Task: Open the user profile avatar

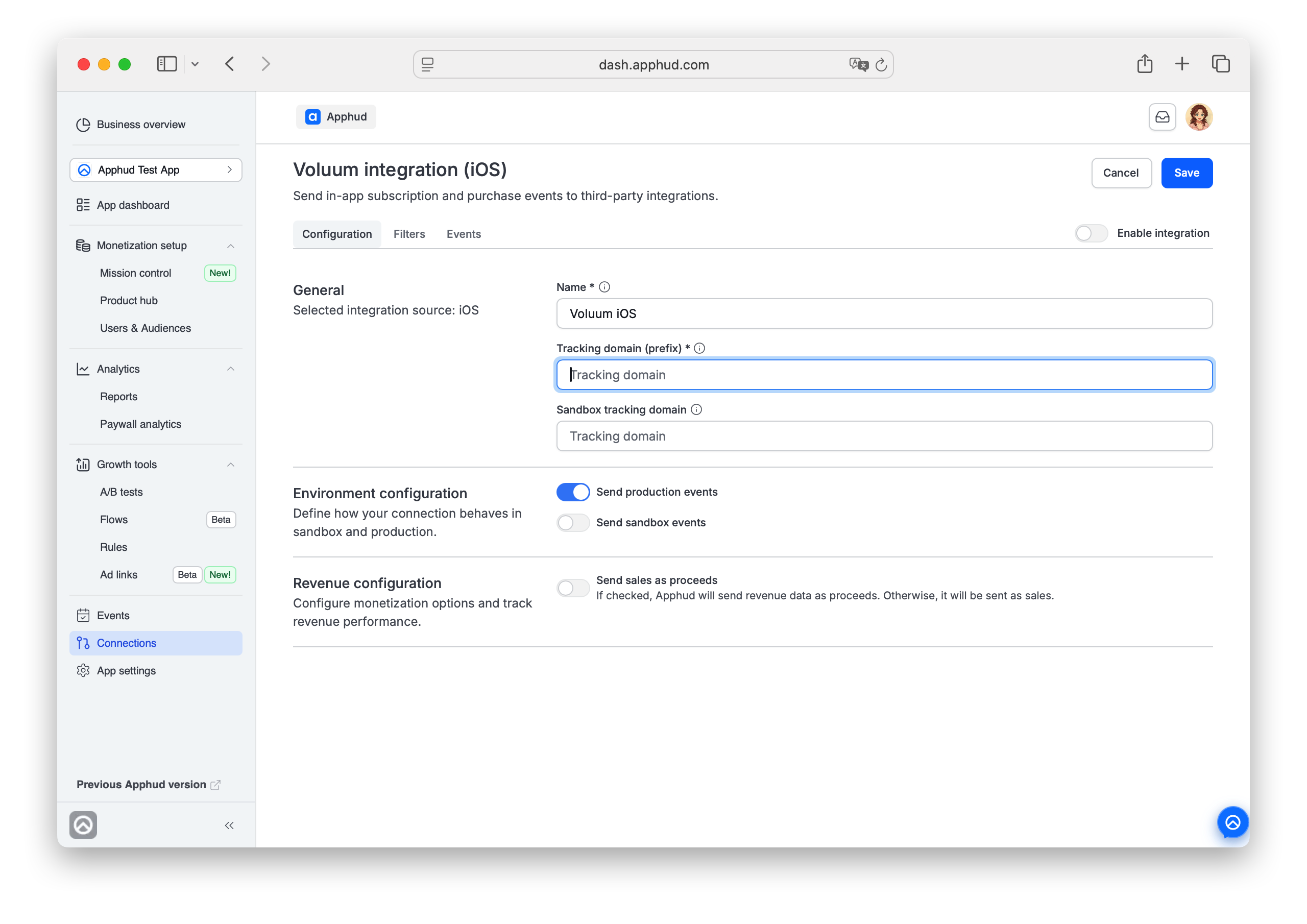Action: pyautogui.click(x=1199, y=117)
